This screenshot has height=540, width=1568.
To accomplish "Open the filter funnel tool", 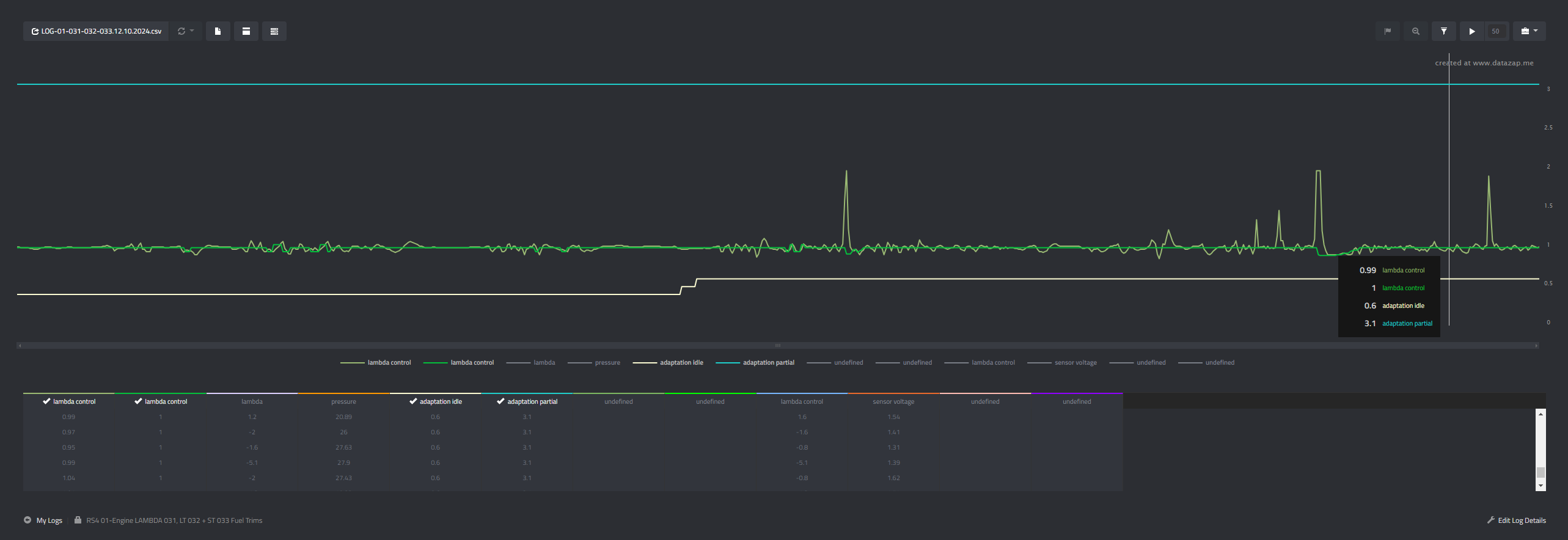I will (x=1444, y=31).
